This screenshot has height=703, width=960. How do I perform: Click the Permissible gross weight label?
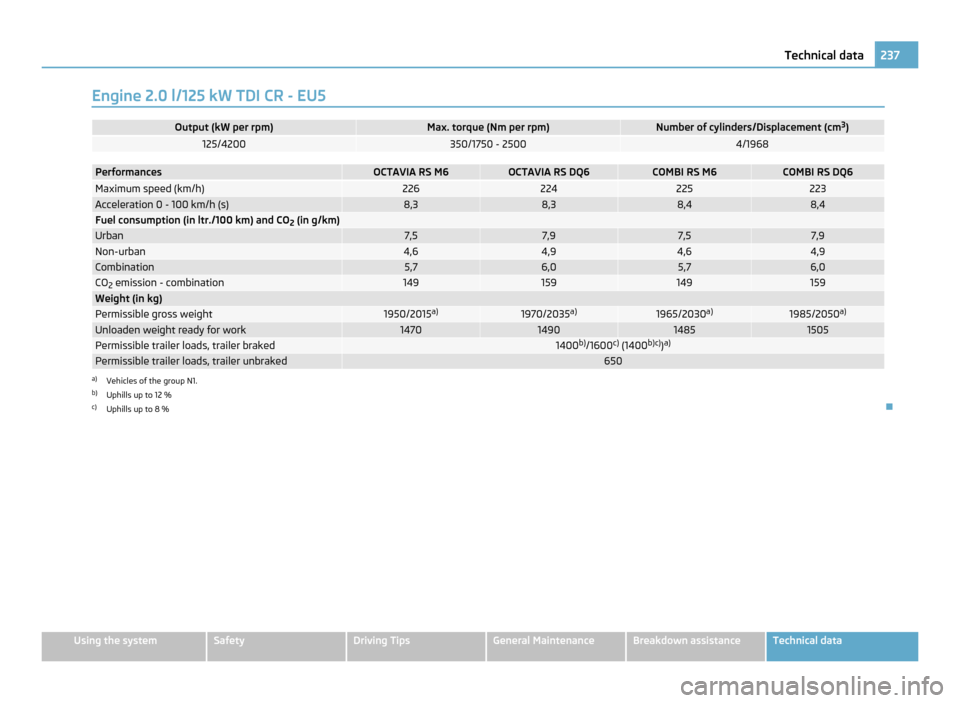pos(154,314)
